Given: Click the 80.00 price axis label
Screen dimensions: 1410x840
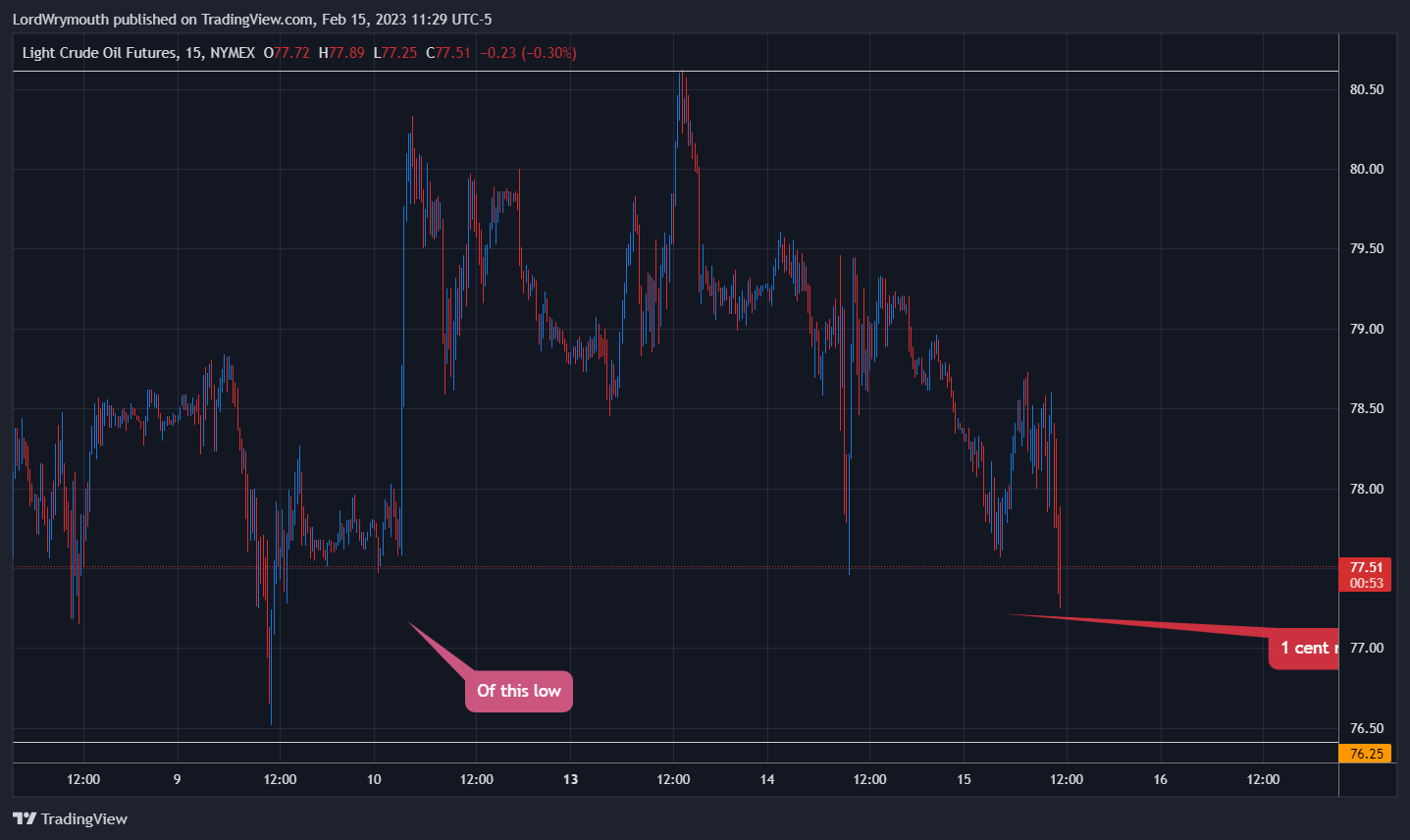Looking at the screenshot, I should 1366,169.
